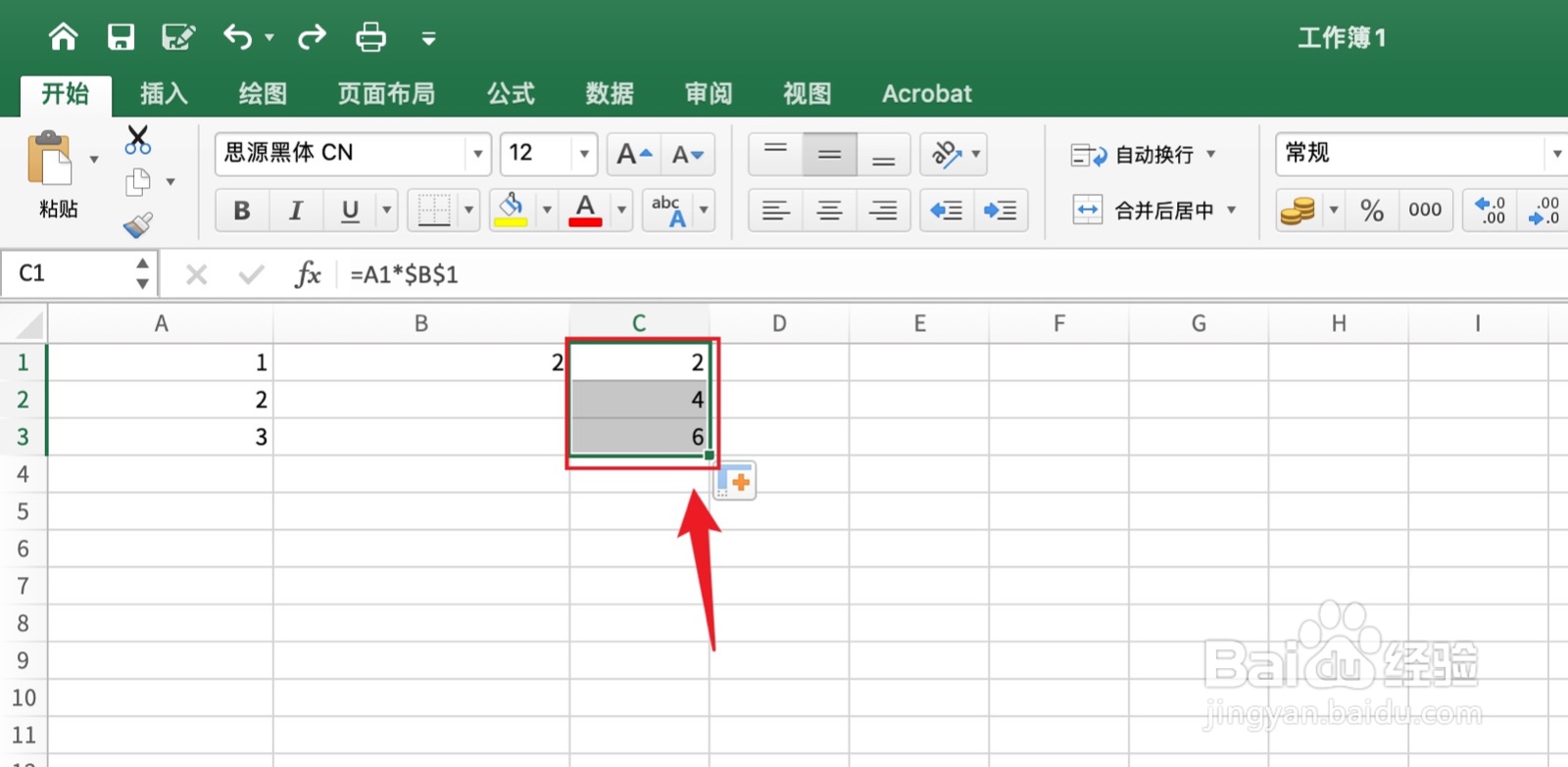
Task: Align text right
Action: coord(883,211)
